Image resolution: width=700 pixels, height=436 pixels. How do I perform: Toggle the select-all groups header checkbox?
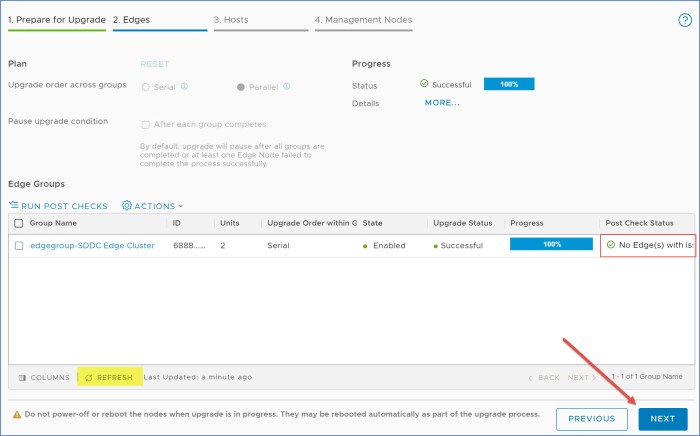[x=19, y=223]
